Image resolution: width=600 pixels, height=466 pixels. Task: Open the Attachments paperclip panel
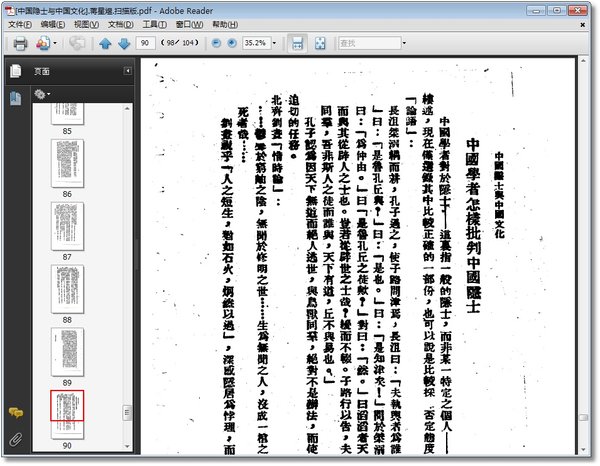pos(16,438)
